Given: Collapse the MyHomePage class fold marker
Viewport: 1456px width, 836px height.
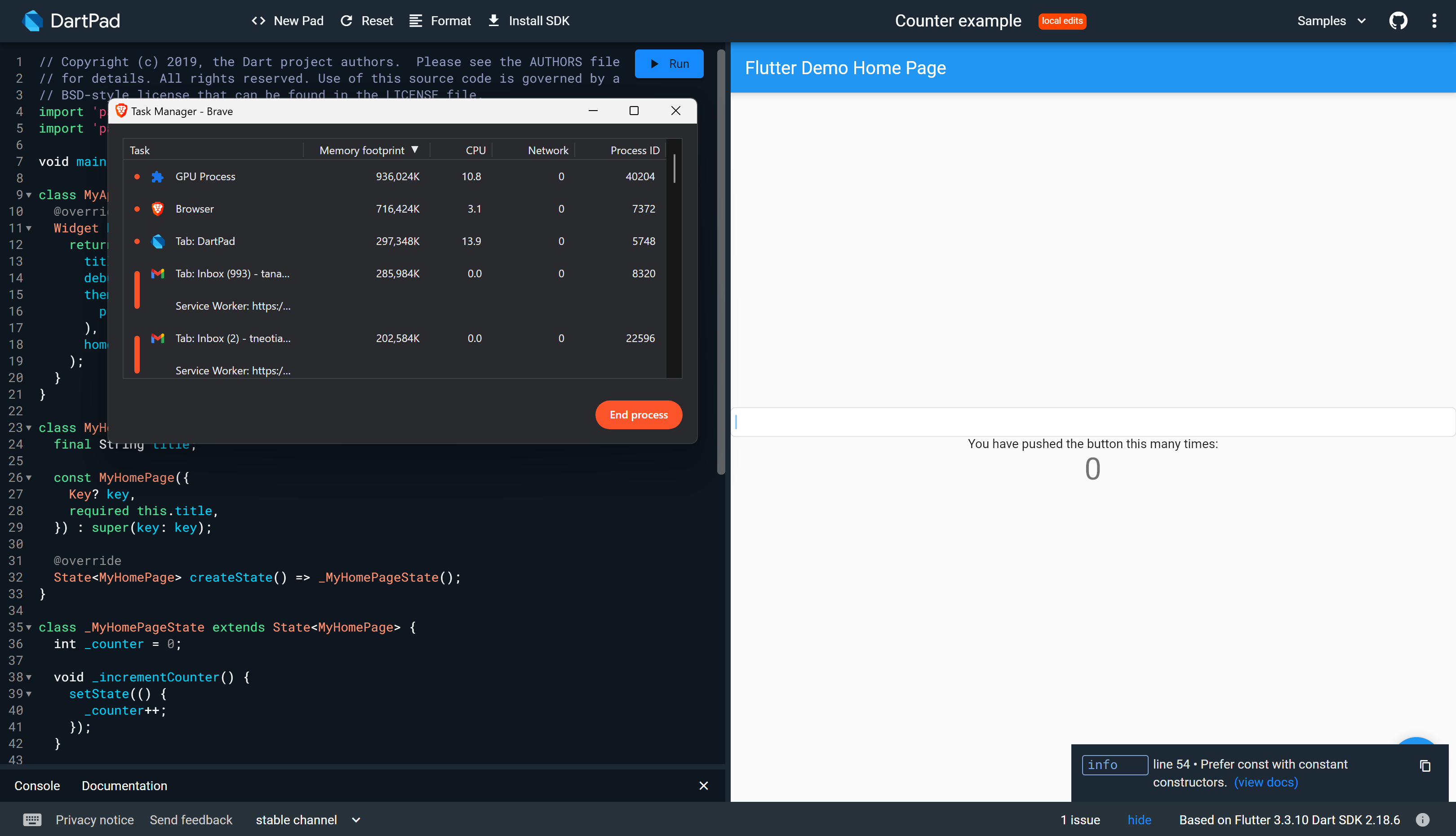Looking at the screenshot, I should 28,428.
